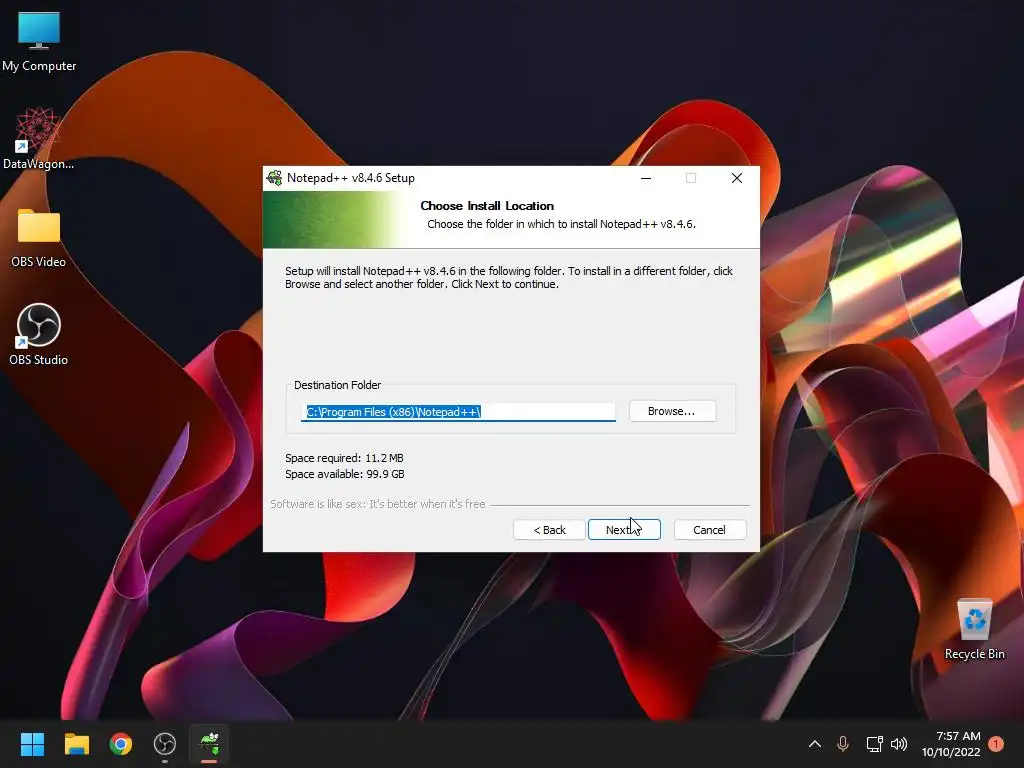Select the DataWagon desktop shortcut
The width and height of the screenshot is (1024, 768).
[39, 139]
